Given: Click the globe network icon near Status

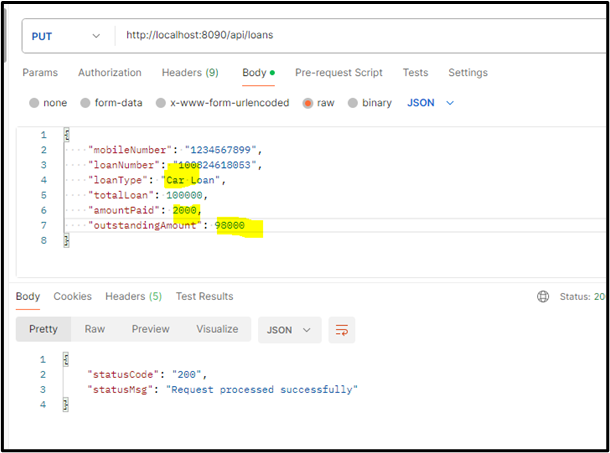Looking at the screenshot, I should tap(543, 297).
